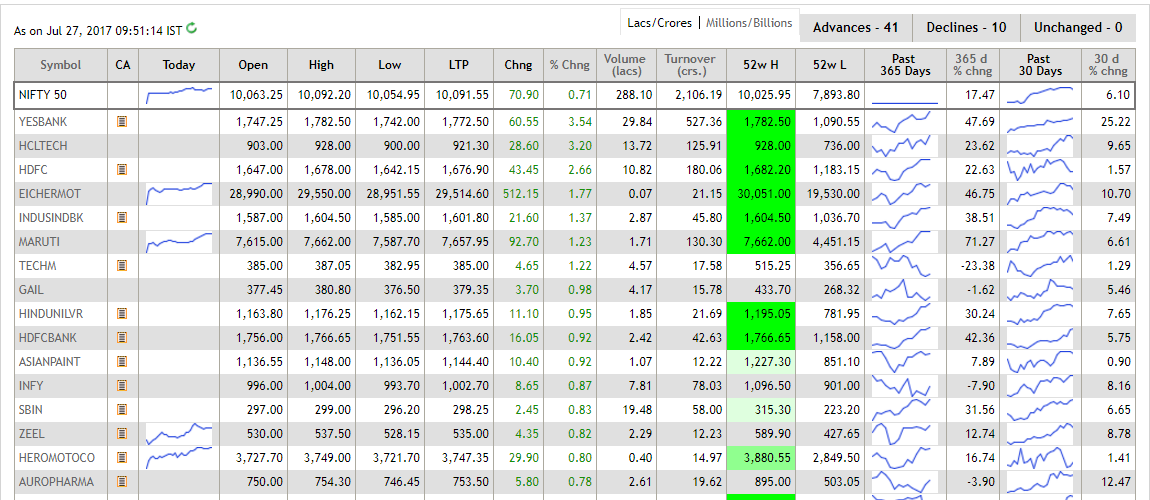
Task: Show Unchanged - 0 list
Action: (1078, 28)
